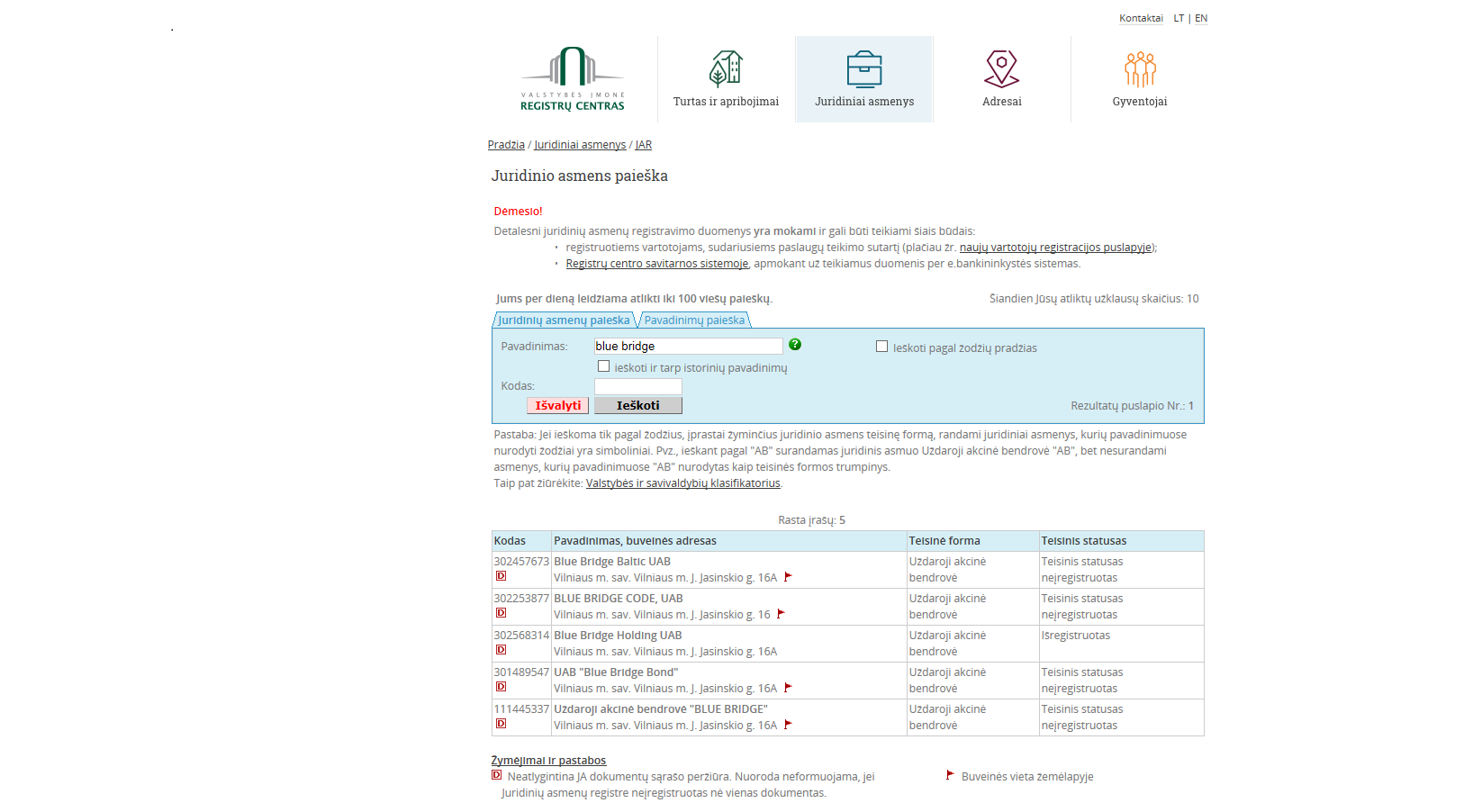
Task: Click document icon under code 302253877
Action: (502, 613)
